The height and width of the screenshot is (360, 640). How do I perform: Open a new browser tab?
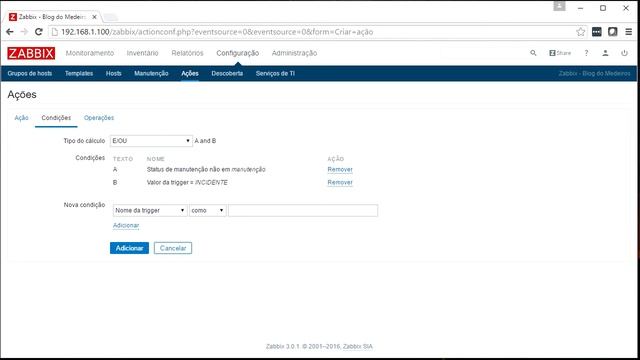click(110, 17)
